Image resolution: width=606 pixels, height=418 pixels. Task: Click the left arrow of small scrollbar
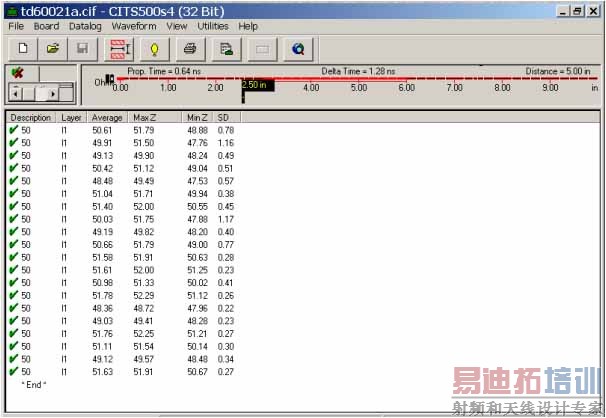click(15, 94)
